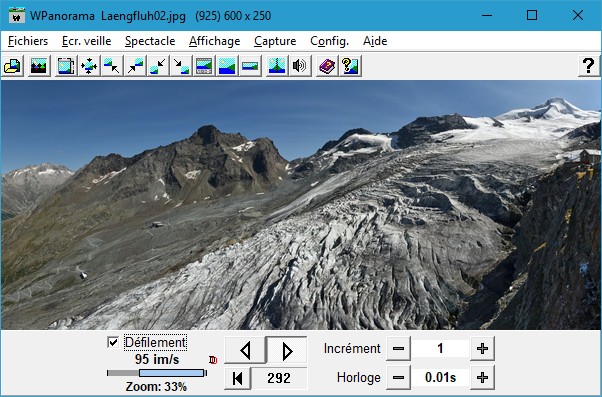Click the Incrément label
This screenshot has height=397, width=602.
point(352,349)
